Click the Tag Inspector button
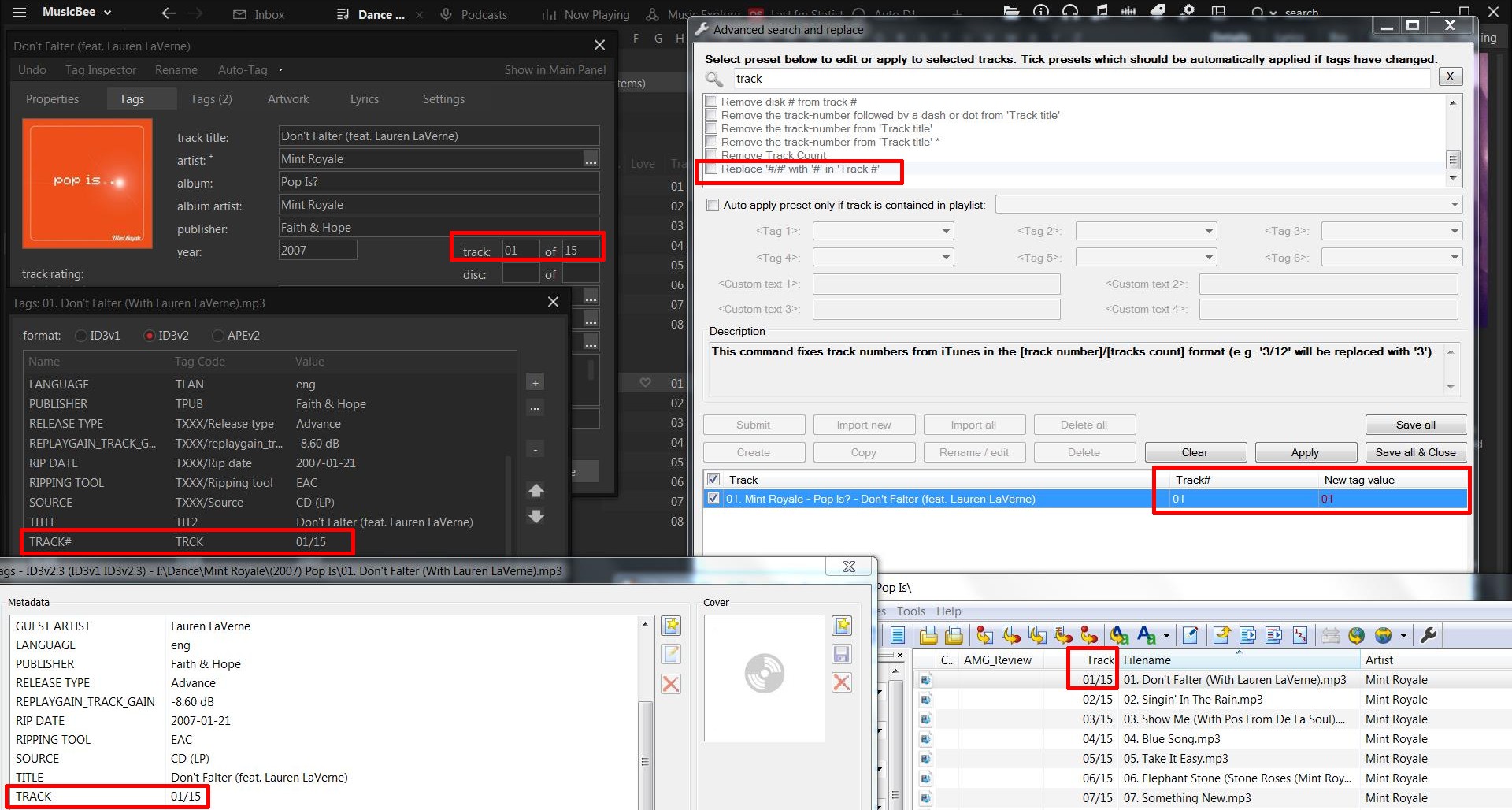The image size is (1512, 810). pos(101,70)
